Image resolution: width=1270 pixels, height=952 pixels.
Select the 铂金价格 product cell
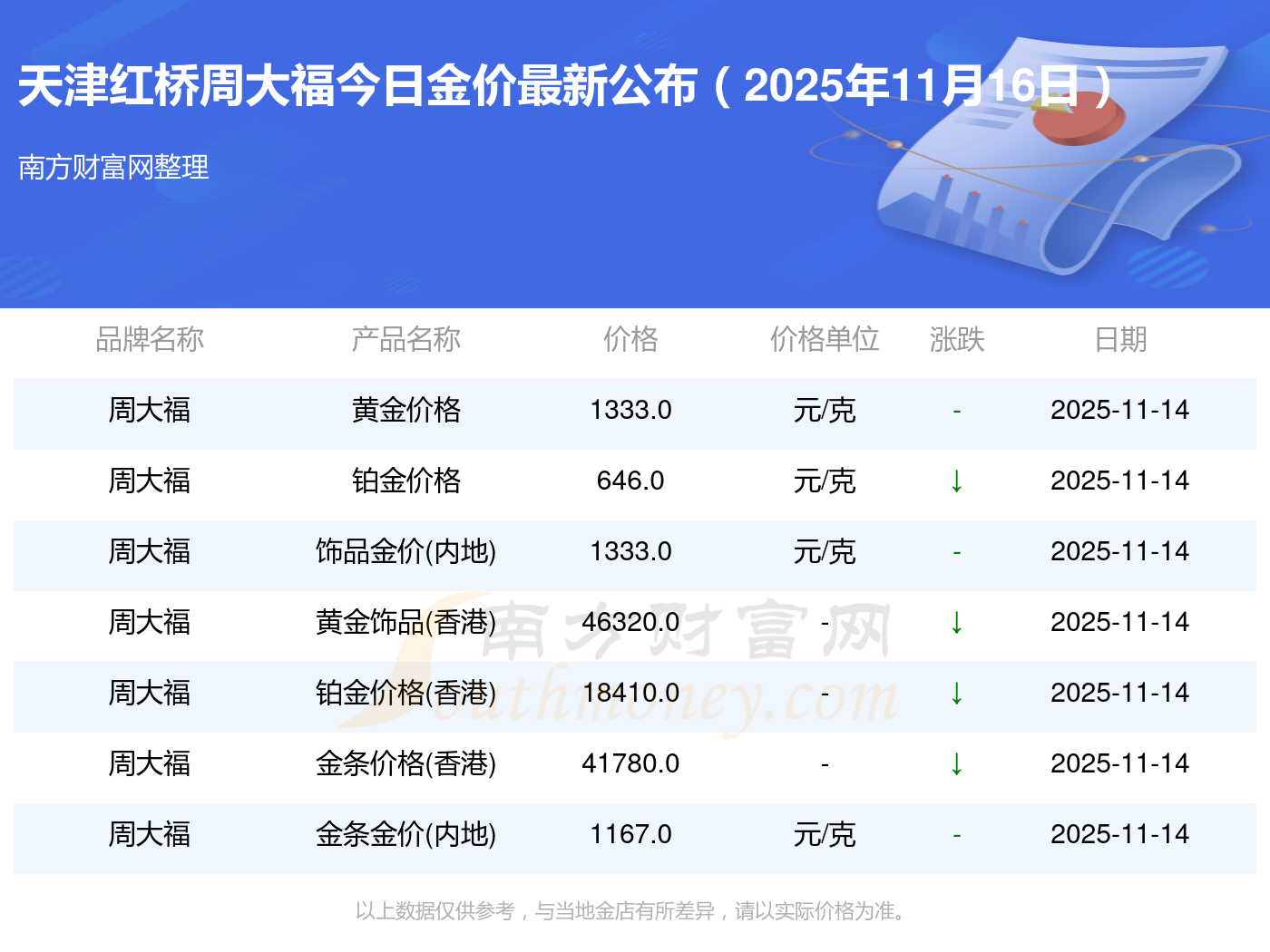[x=405, y=481]
